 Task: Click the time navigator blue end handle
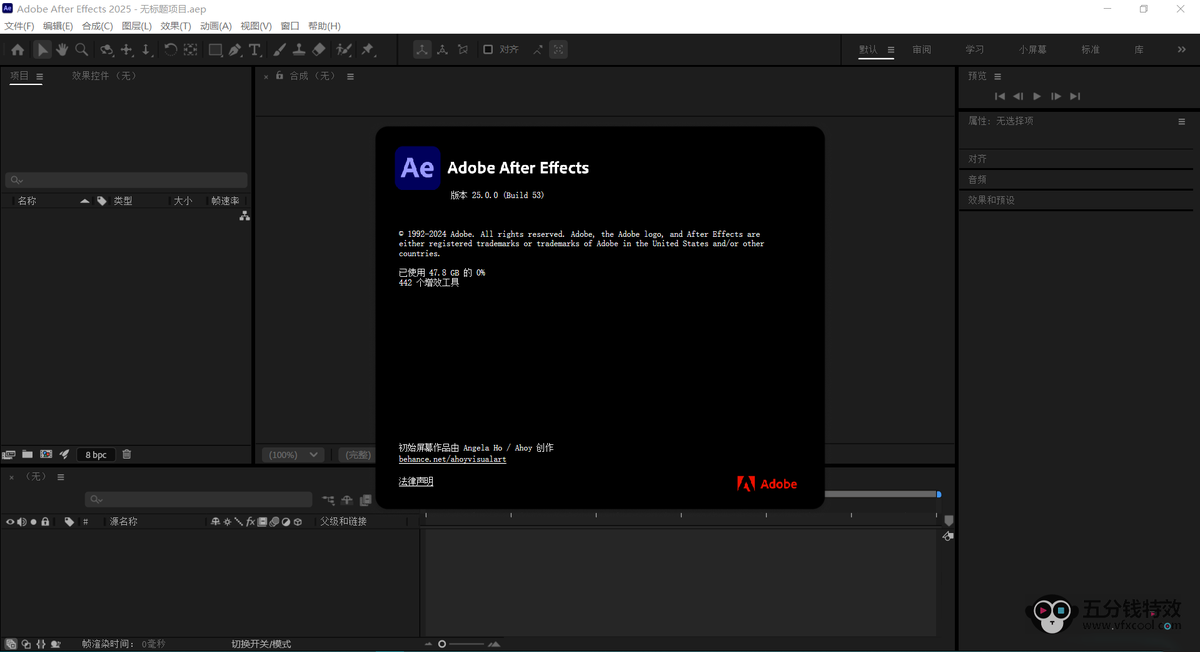click(x=938, y=494)
